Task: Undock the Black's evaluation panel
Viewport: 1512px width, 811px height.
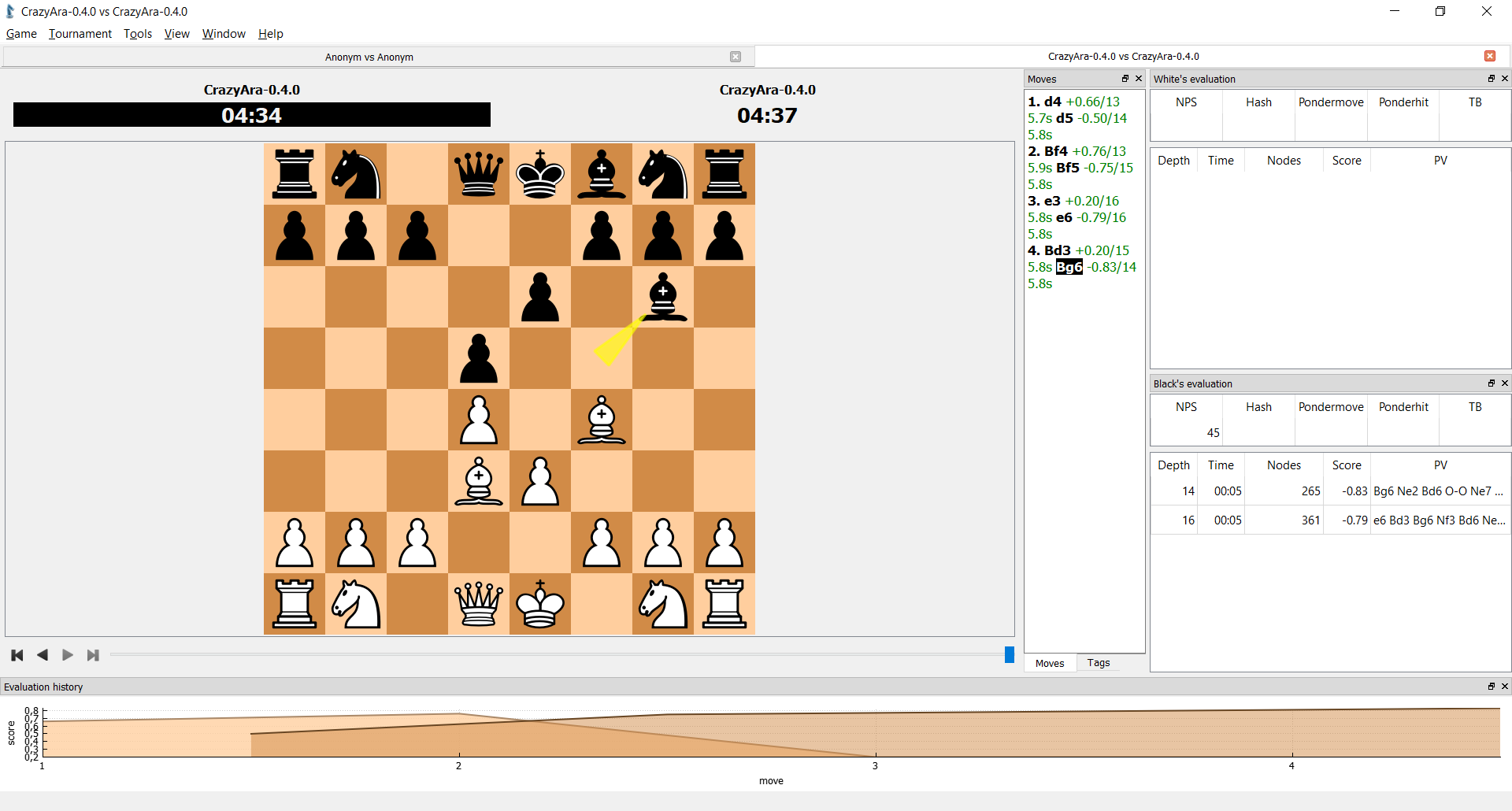Action: (x=1492, y=383)
